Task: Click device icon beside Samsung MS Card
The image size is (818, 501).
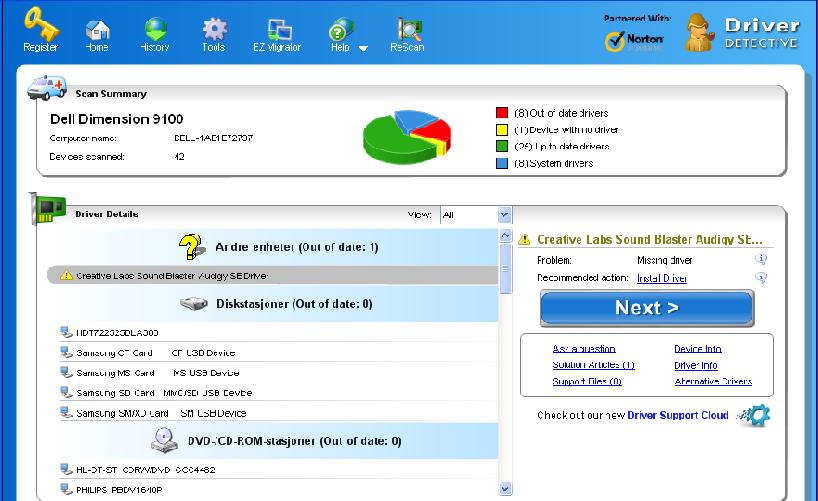Action: [x=66, y=372]
